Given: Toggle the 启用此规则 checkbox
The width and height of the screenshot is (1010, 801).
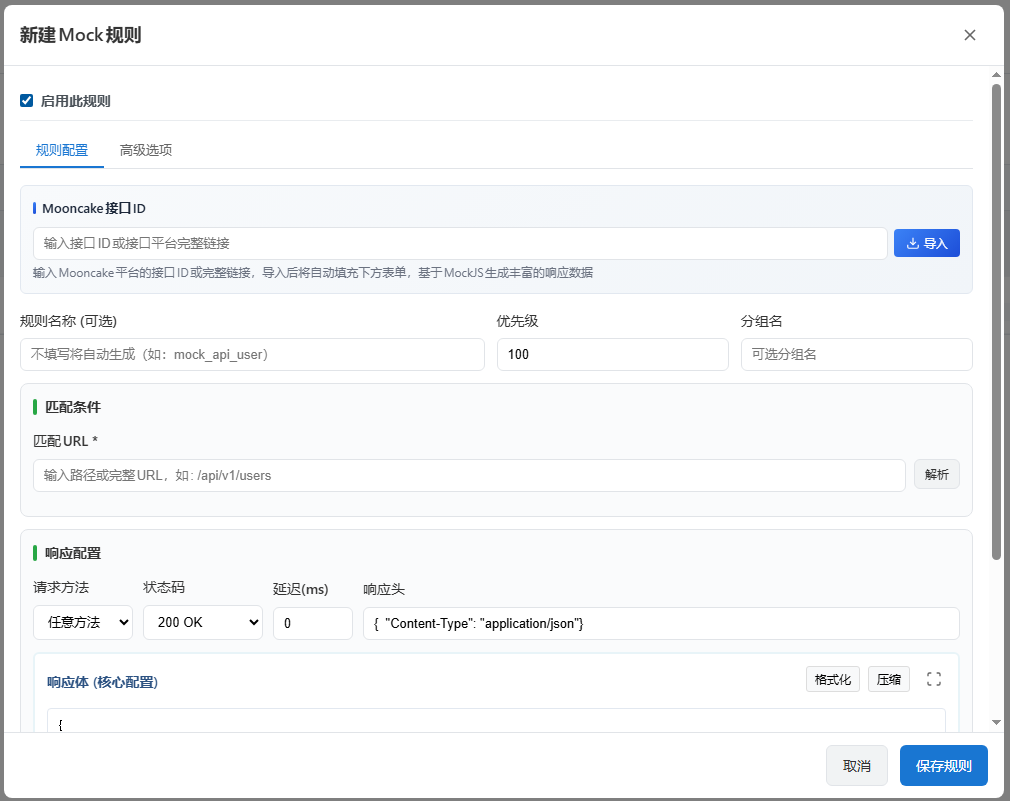Looking at the screenshot, I should pyautogui.click(x=26, y=100).
